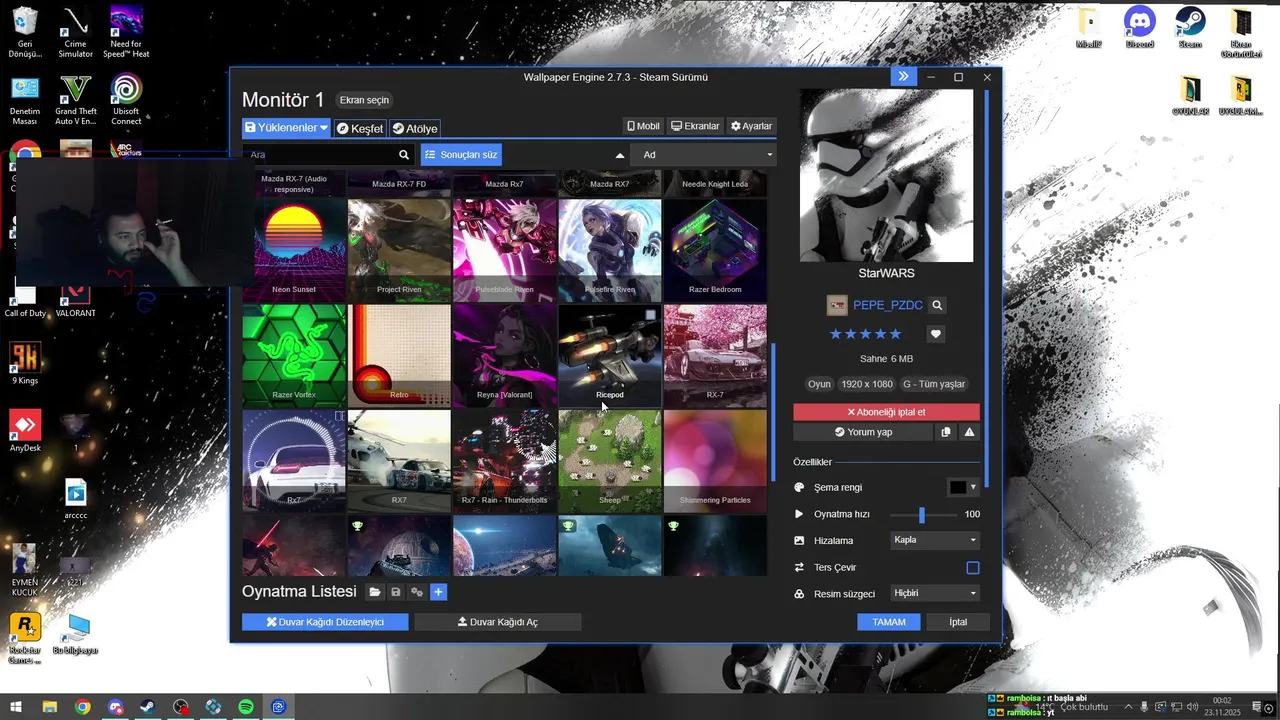Open Need for Speed Heat desktop icon
The width and height of the screenshot is (1280, 720).
[126, 32]
